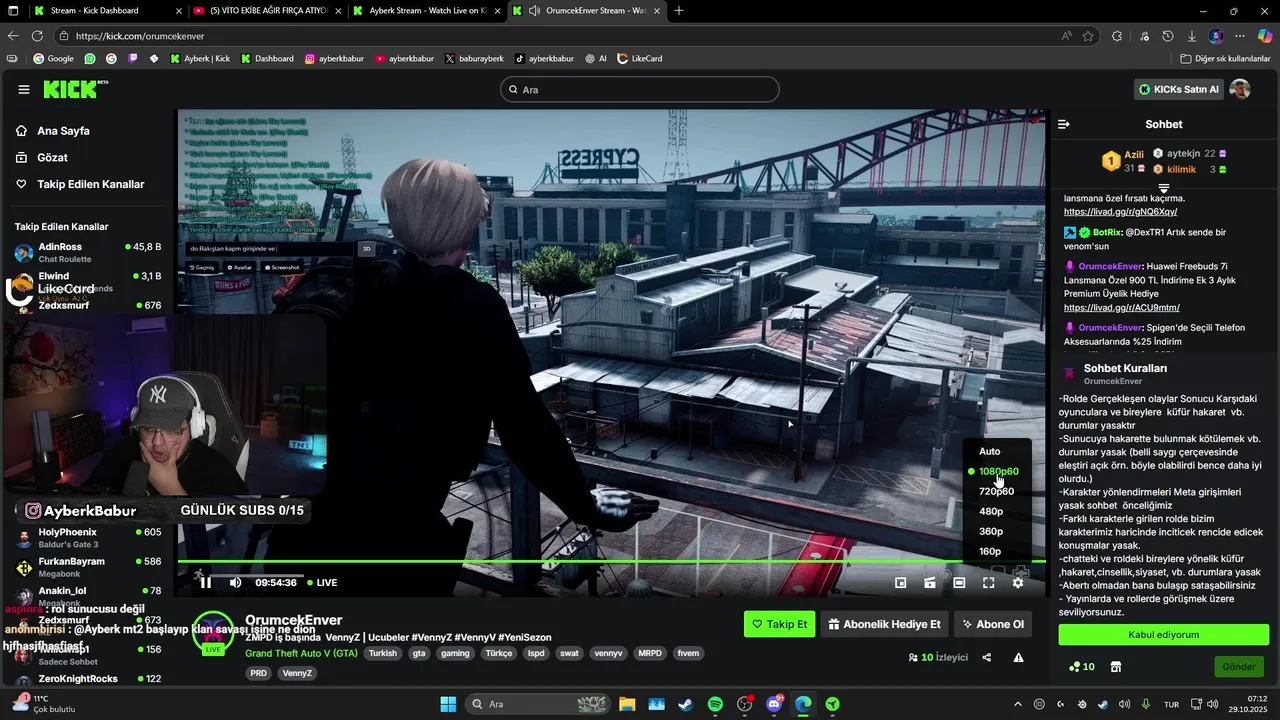Click Abonelik Hediye Et button
The image size is (1280, 720).
pyautogui.click(x=884, y=624)
